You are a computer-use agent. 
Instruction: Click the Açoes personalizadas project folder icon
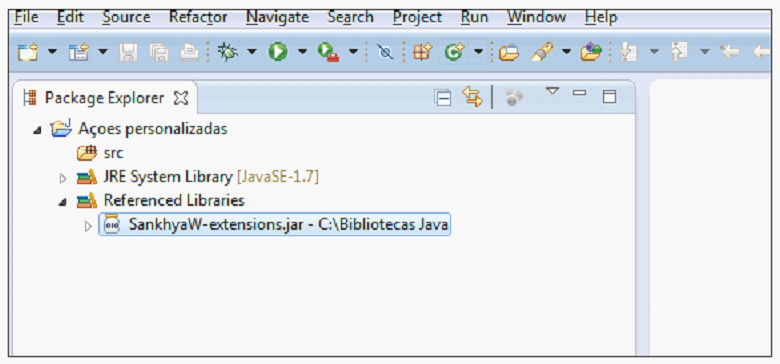click(x=62, y=128)
